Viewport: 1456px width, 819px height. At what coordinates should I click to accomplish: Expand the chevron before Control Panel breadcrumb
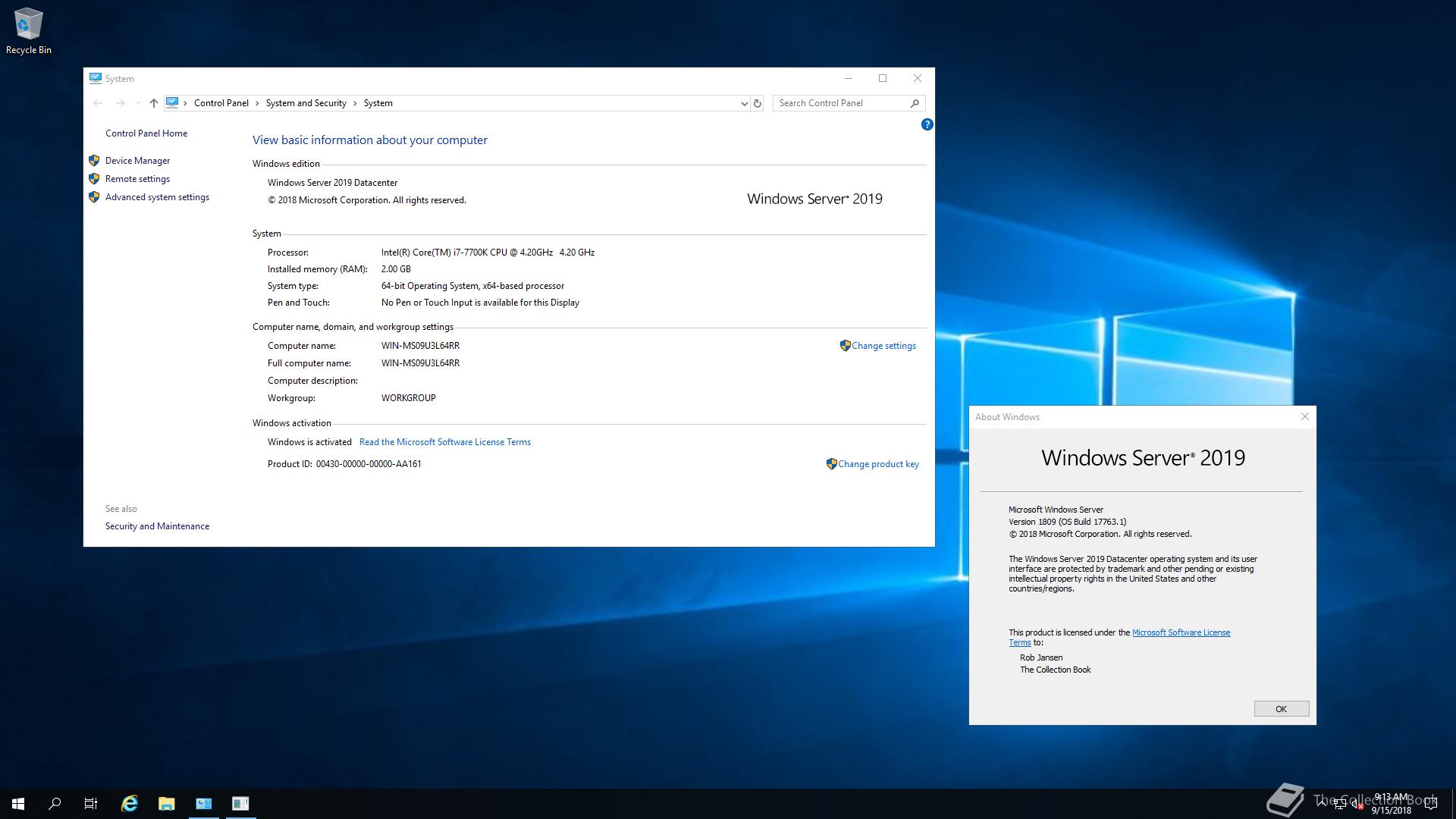(x=185, y=103)
